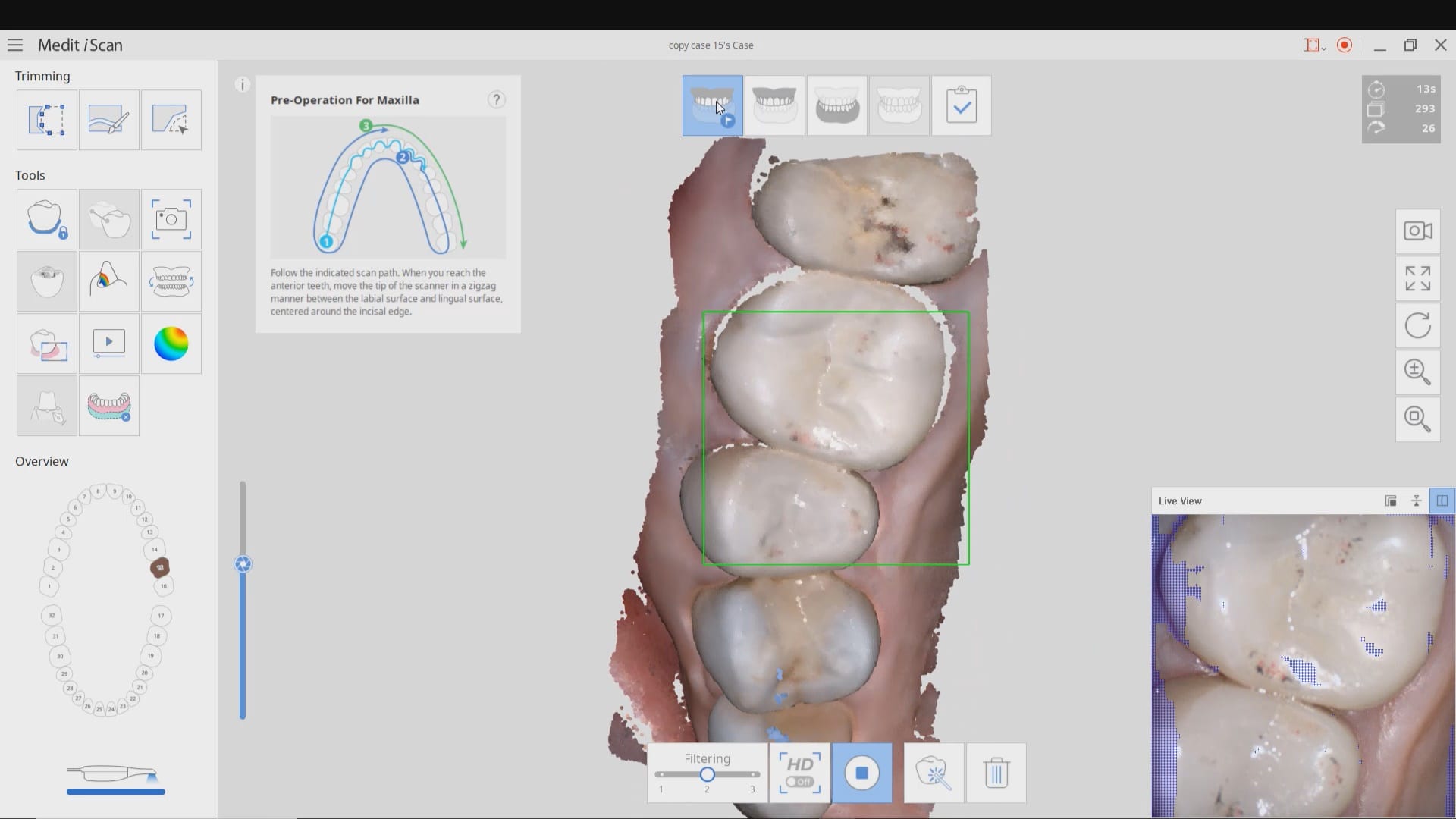Toggle the info panel with the 'i' icon
Screen dimensions: 1456x819
click(243, 85)
